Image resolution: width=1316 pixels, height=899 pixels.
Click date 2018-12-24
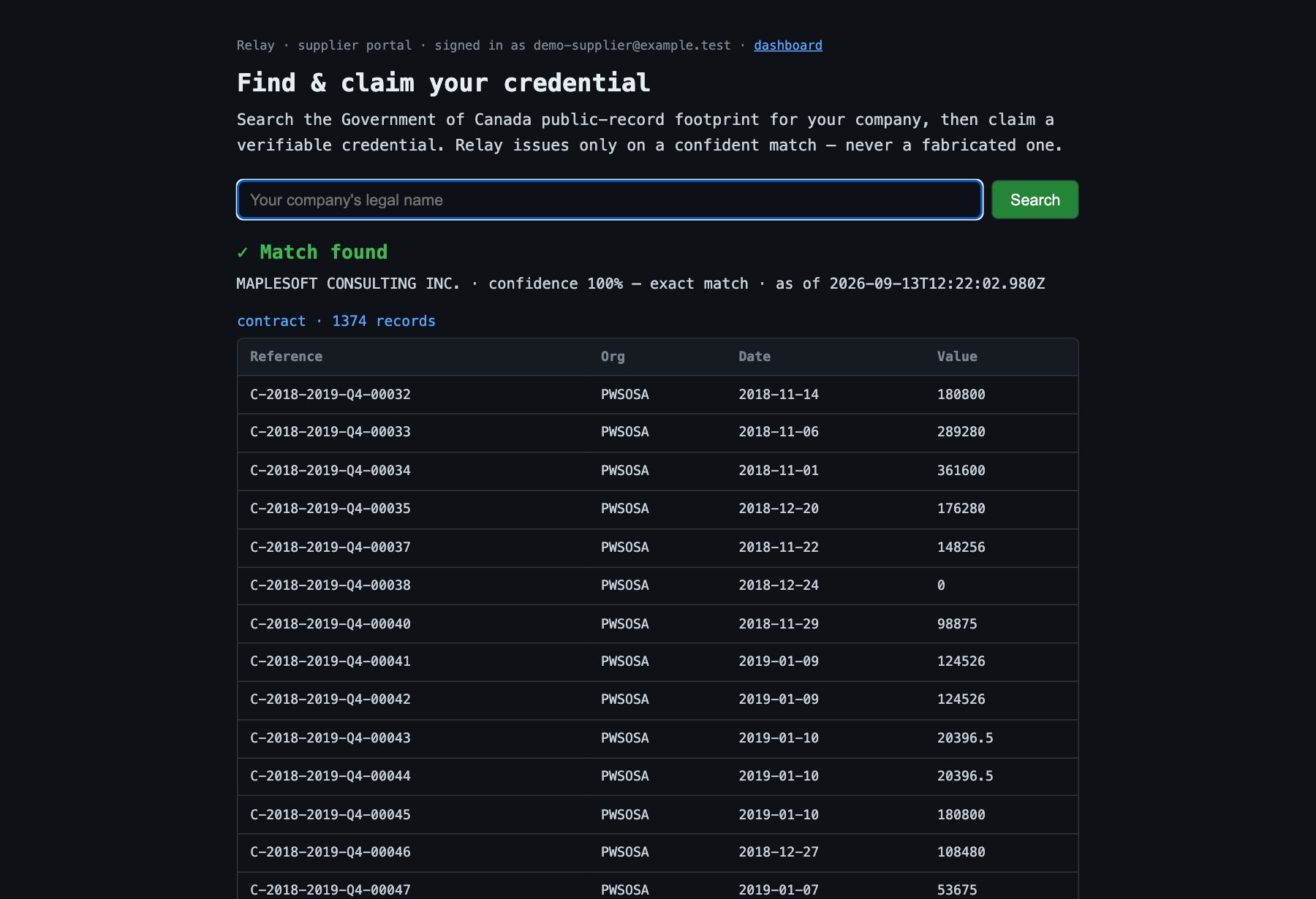coord(779,585)
